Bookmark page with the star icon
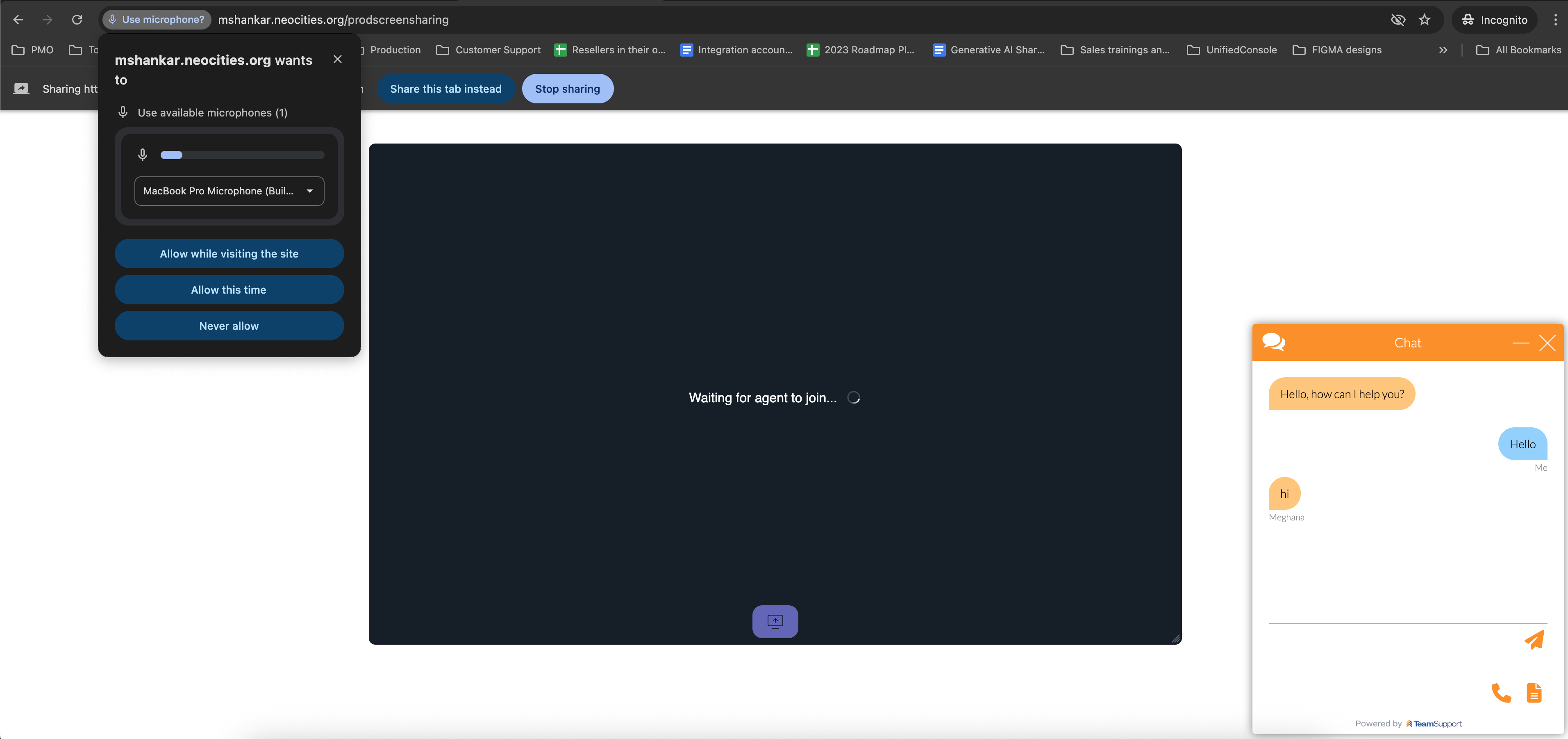 click(x=1424, y=20)
